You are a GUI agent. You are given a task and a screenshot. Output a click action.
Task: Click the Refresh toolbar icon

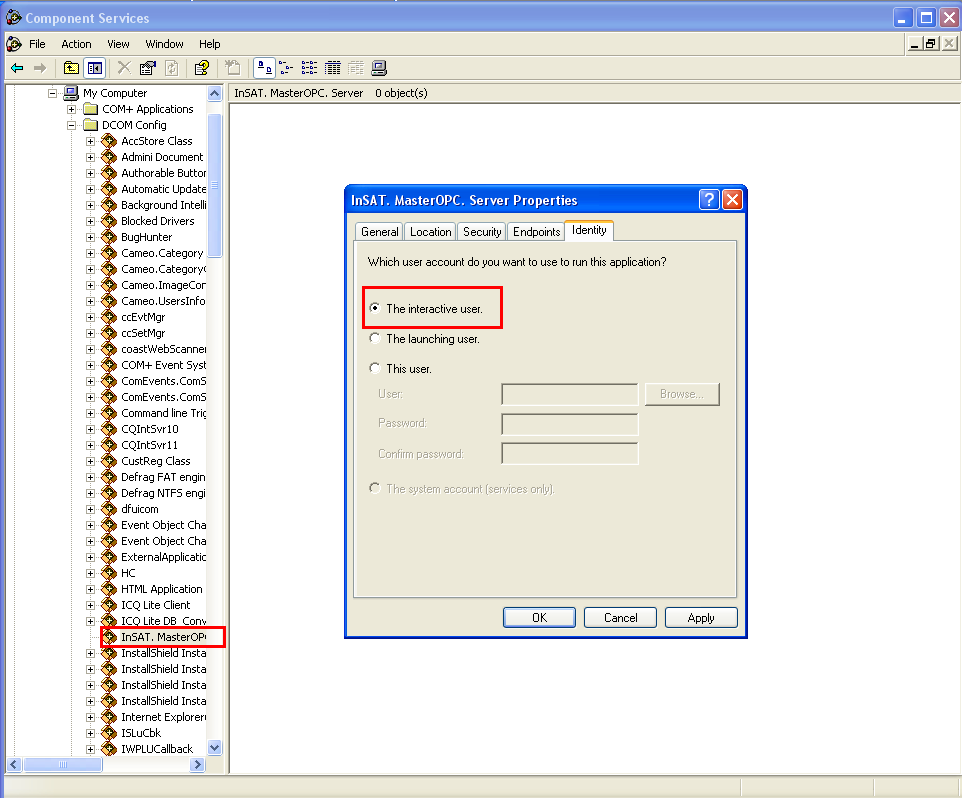coord(172,68)
